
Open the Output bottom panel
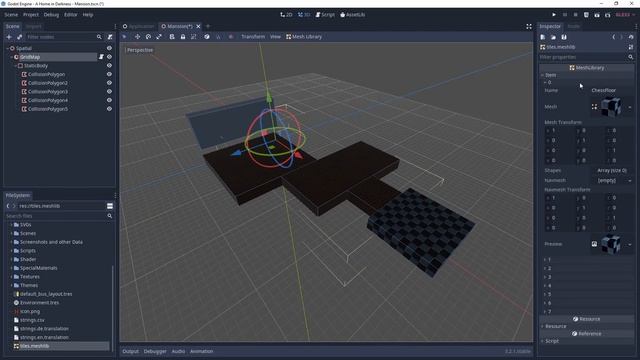[131, 351]
